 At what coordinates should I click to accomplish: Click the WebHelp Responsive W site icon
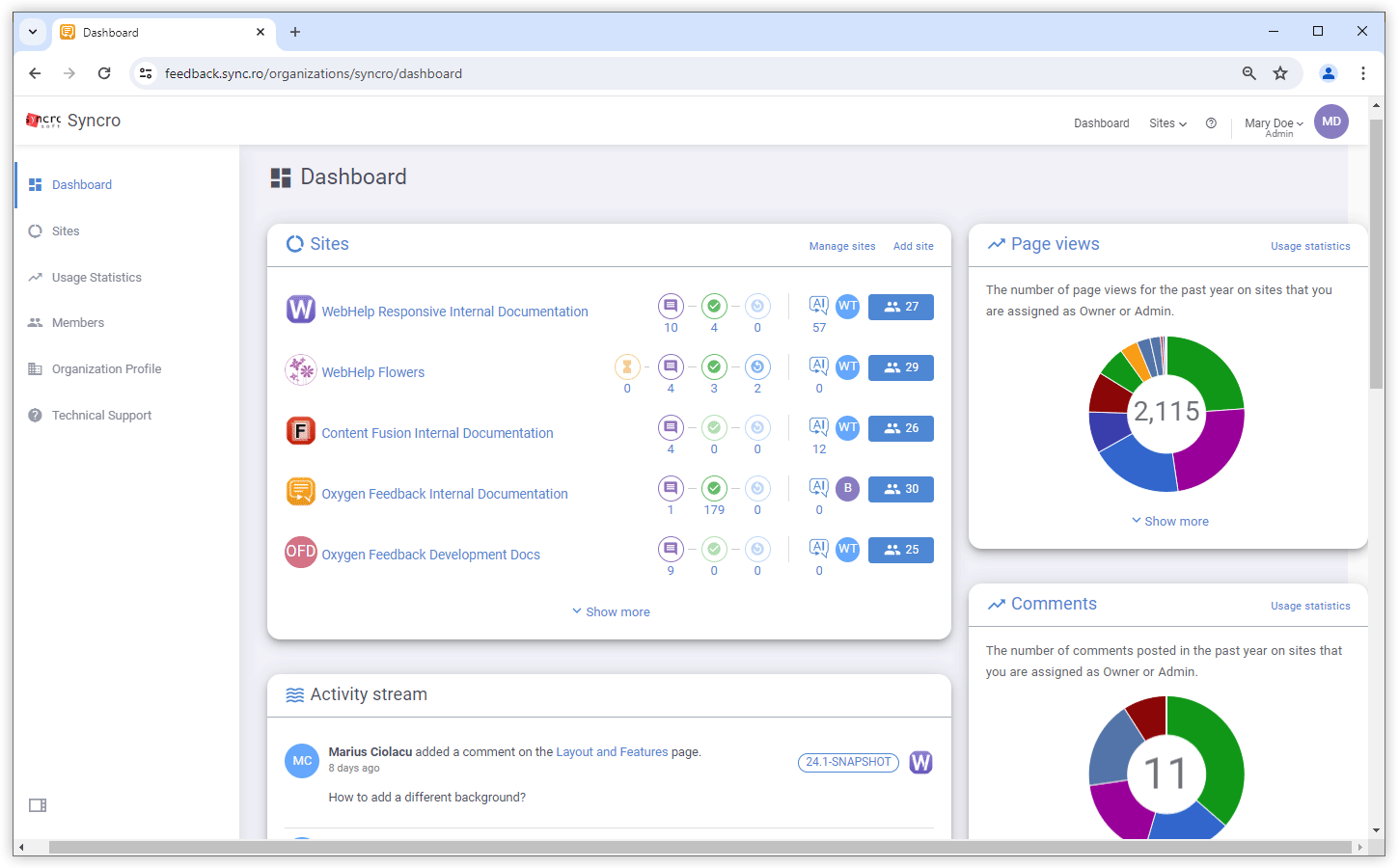[301, 309]
